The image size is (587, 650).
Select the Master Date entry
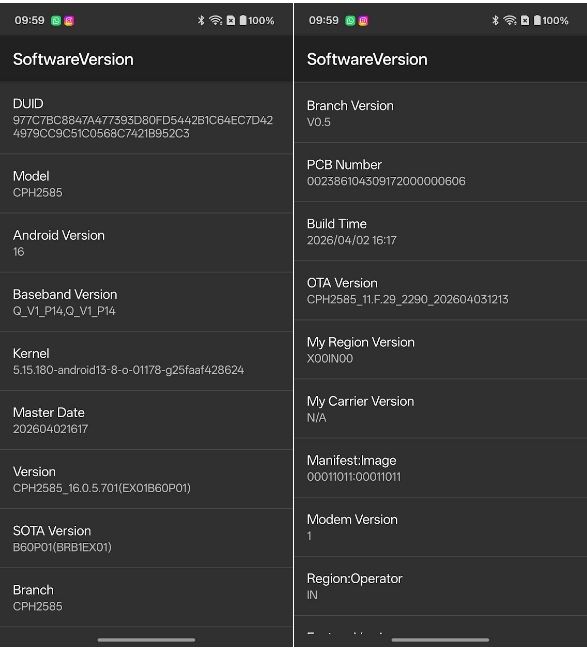tap(146, 420)
